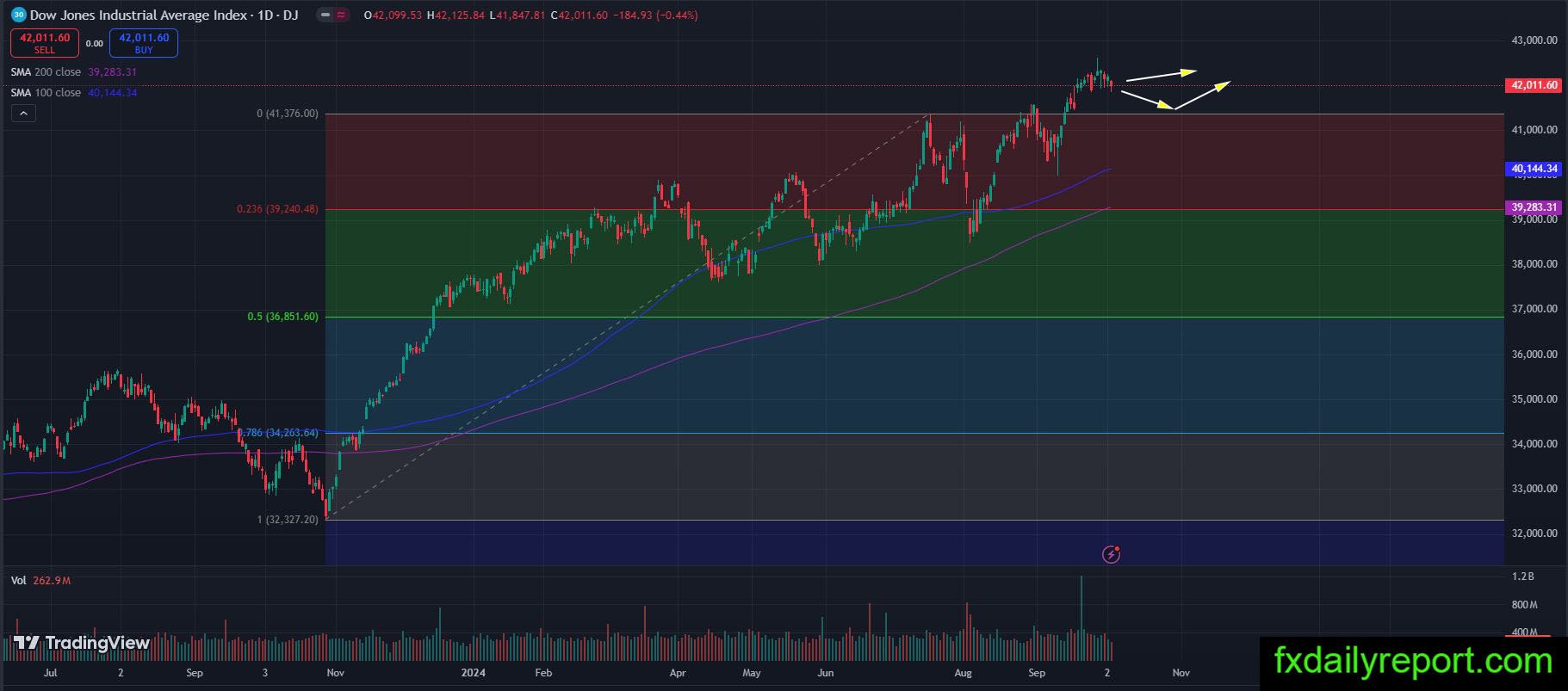Open the Dow Jones Industrial Average Index title
1568x691 pixels.
tap(164, 15)
